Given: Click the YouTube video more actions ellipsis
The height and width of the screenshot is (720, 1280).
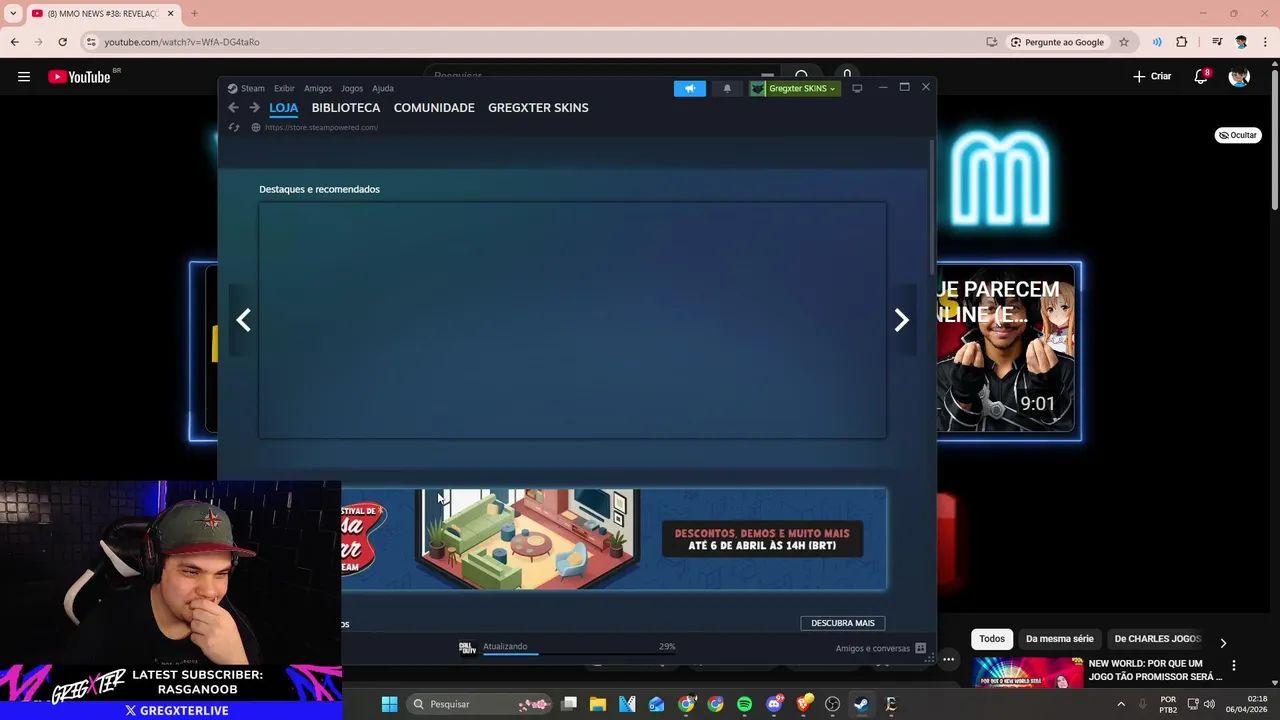Looking at the screenshot, I should coord(948,659).
